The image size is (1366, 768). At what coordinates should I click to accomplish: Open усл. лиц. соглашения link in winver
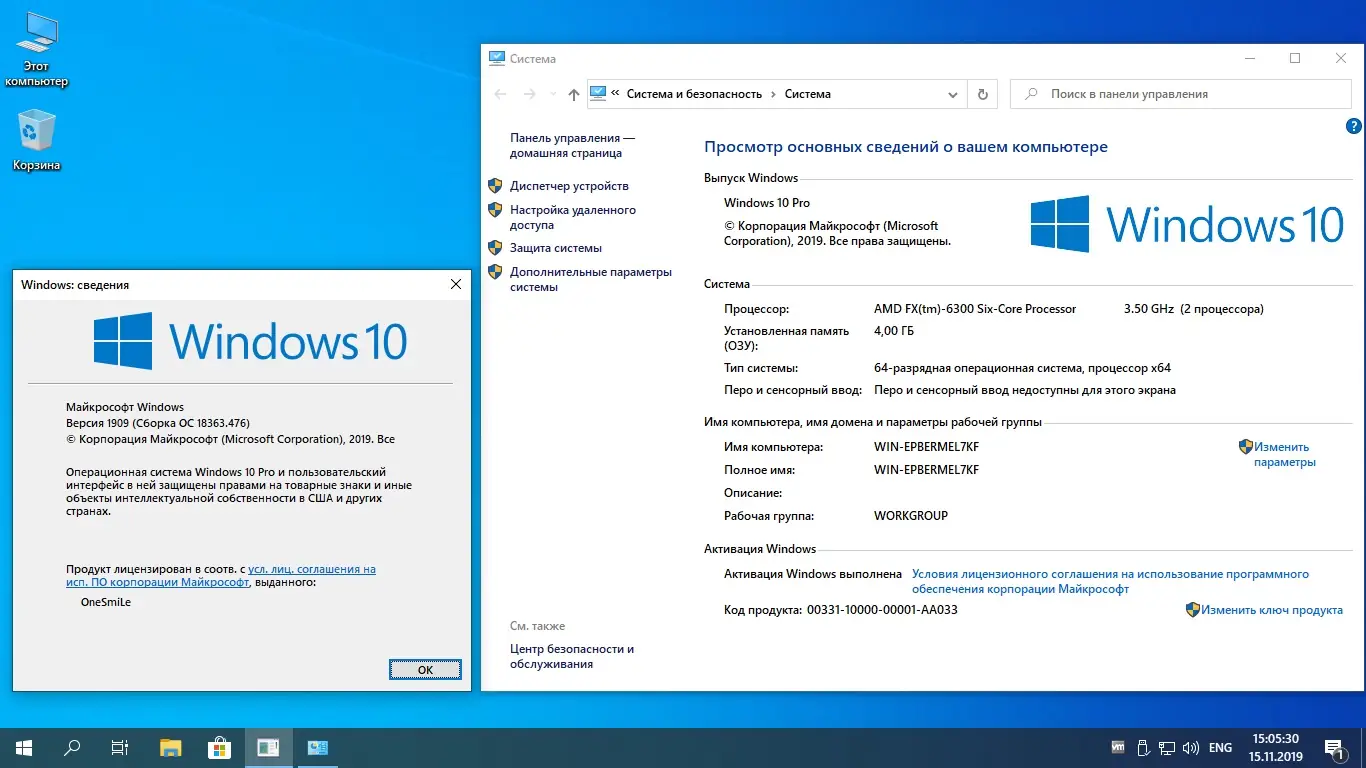(x=221, y=575)
